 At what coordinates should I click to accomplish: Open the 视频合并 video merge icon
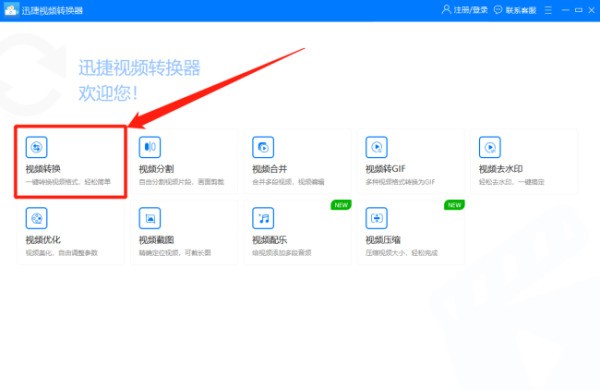pos(263,147)
